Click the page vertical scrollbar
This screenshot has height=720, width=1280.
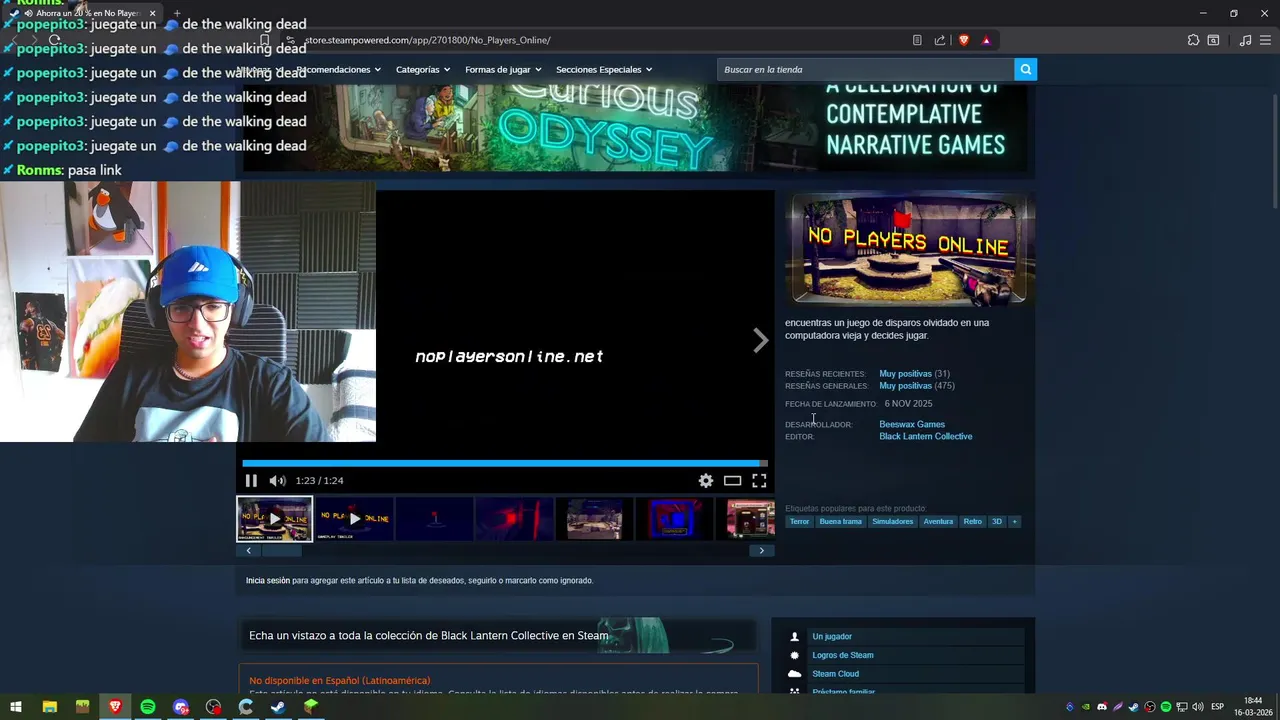pos(1274,150)
